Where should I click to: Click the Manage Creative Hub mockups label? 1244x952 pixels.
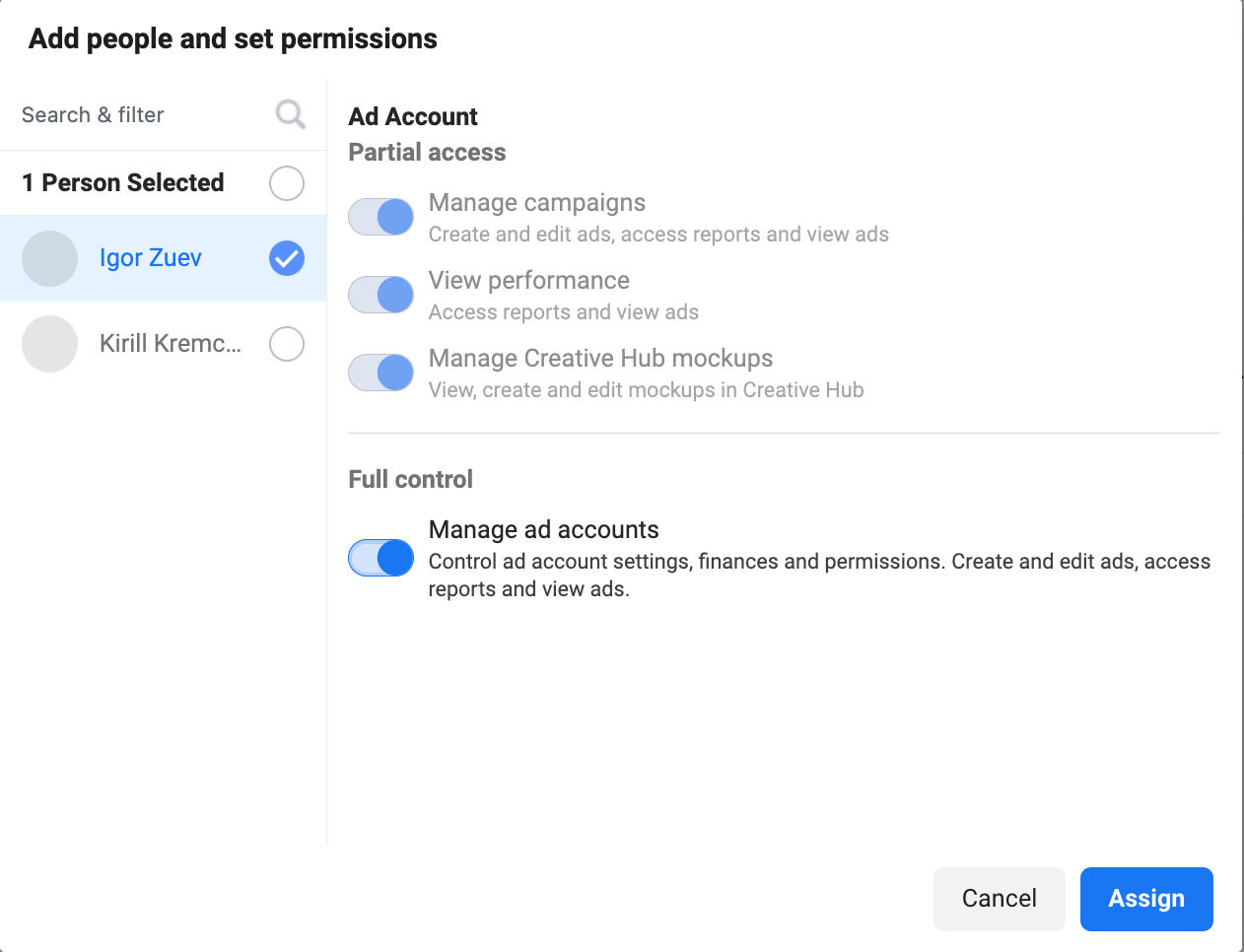(600, 359)
